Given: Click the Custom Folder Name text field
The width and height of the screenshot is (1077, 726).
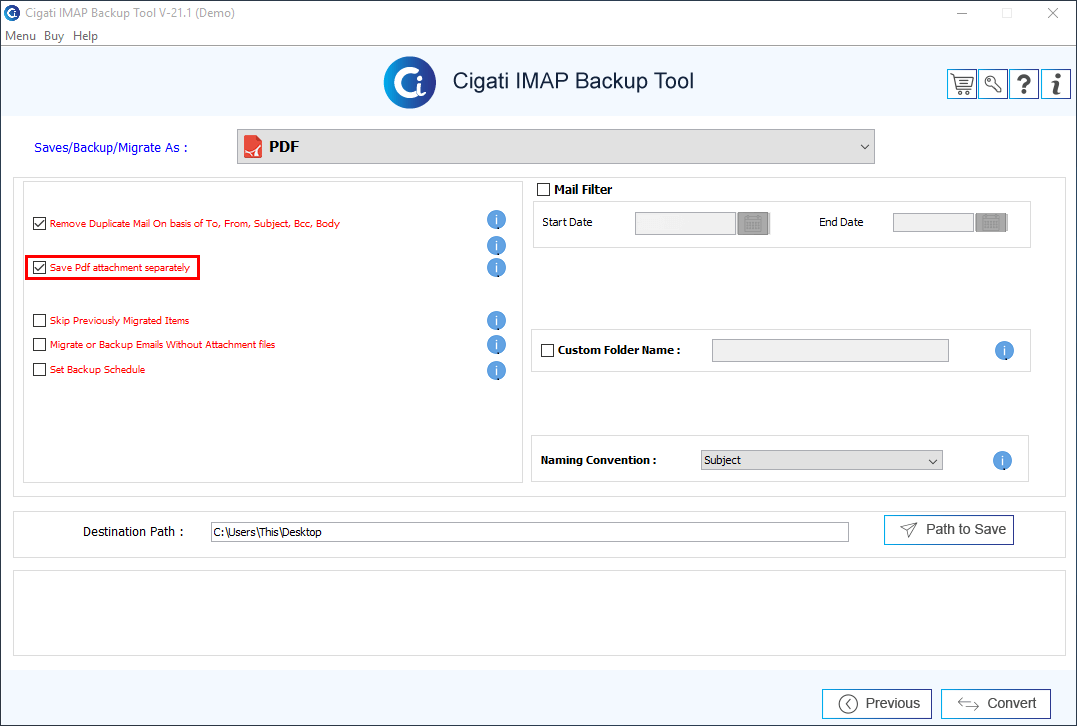Looking at the screenshot, I should point(830,350).
